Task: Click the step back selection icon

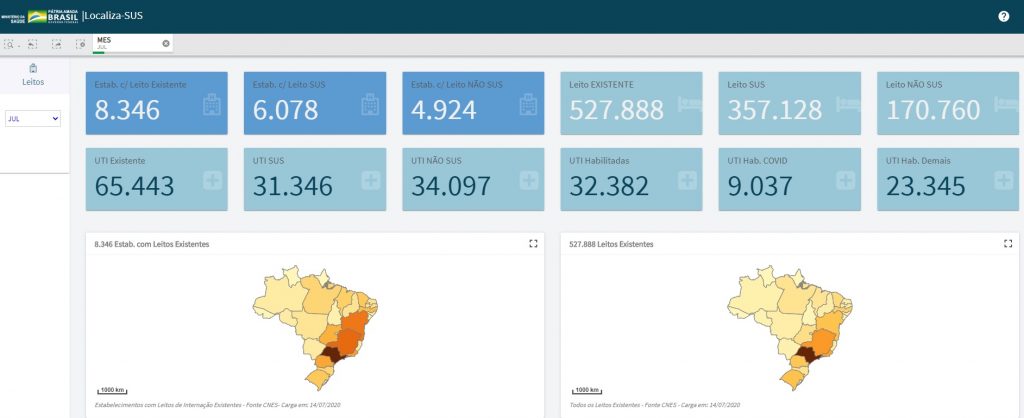Action: (x=33, y=44)
